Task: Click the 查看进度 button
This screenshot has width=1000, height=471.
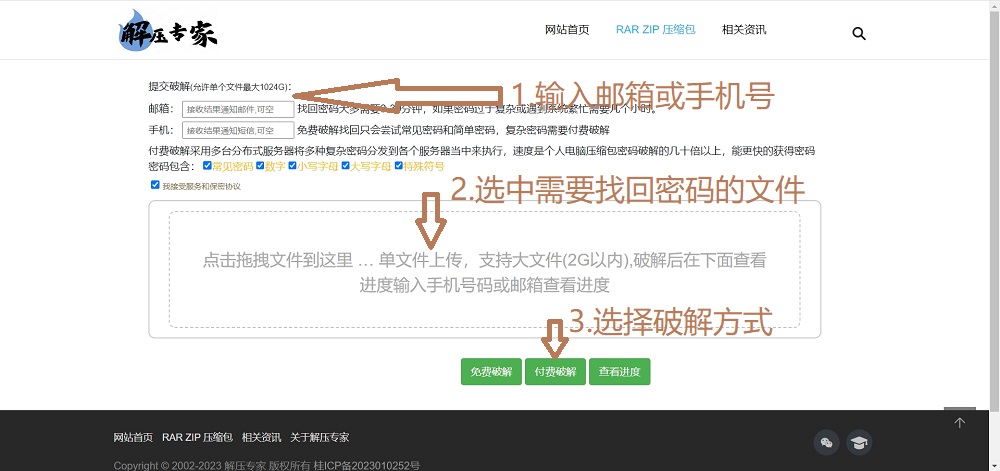Action: [619, 372]
